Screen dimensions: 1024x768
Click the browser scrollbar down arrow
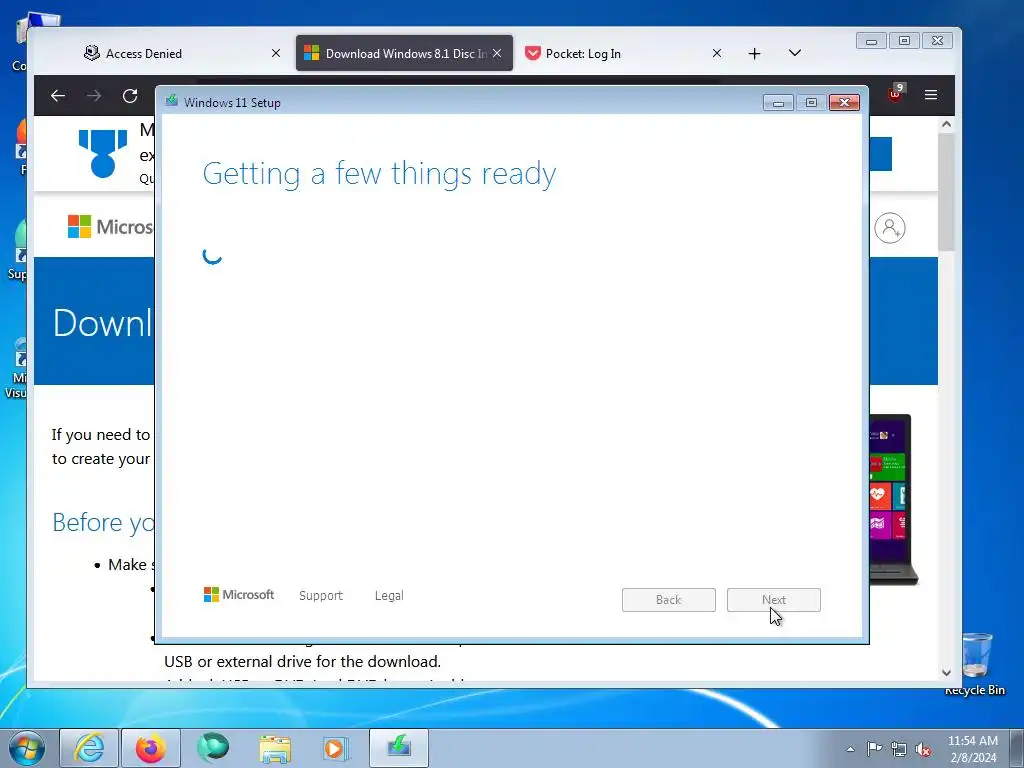tap(946, 673)
